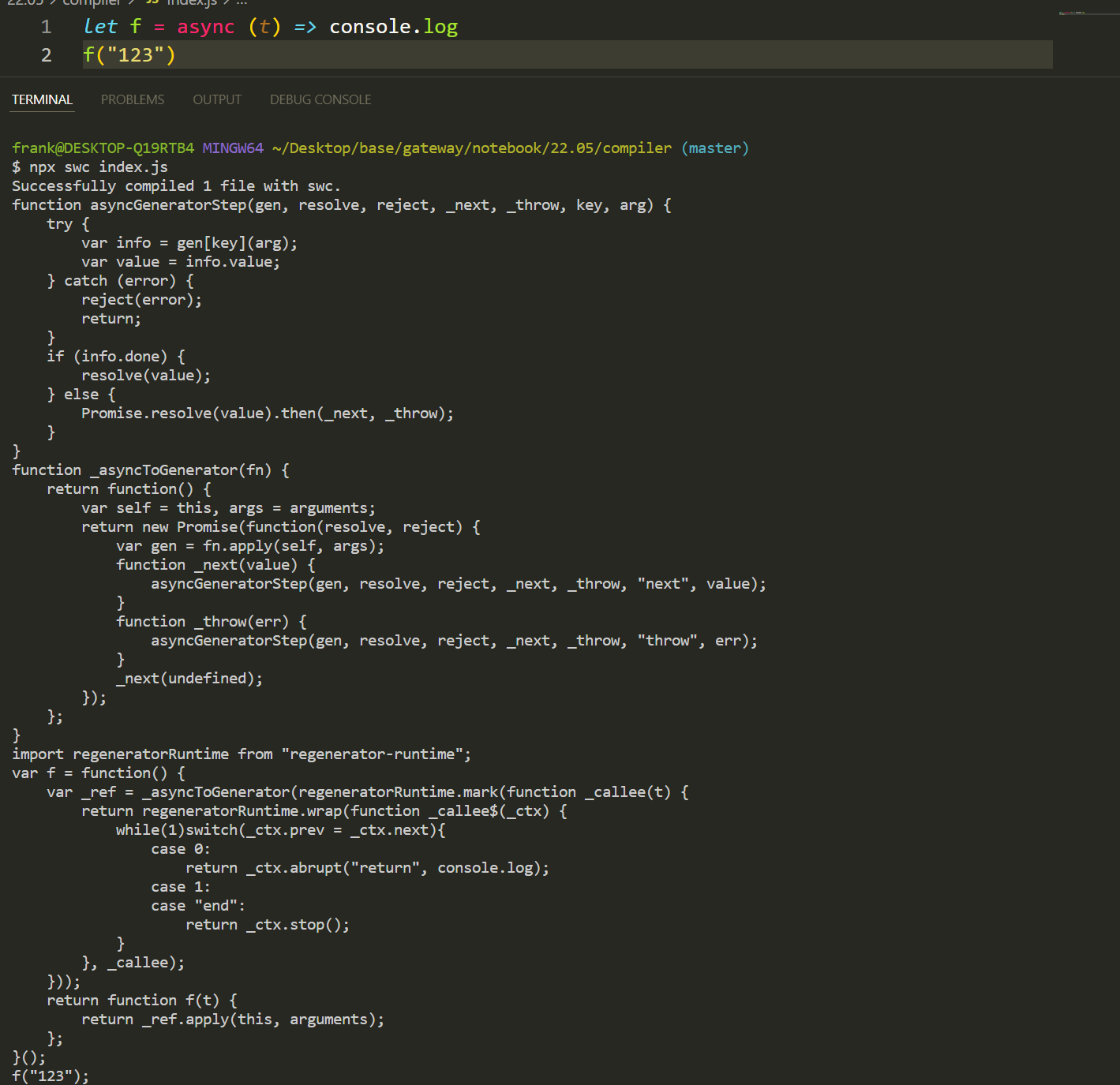Click the terminal prompt path ending in compiler
This screenshot has height=1085, width=1120.
(x=472, y=148)
